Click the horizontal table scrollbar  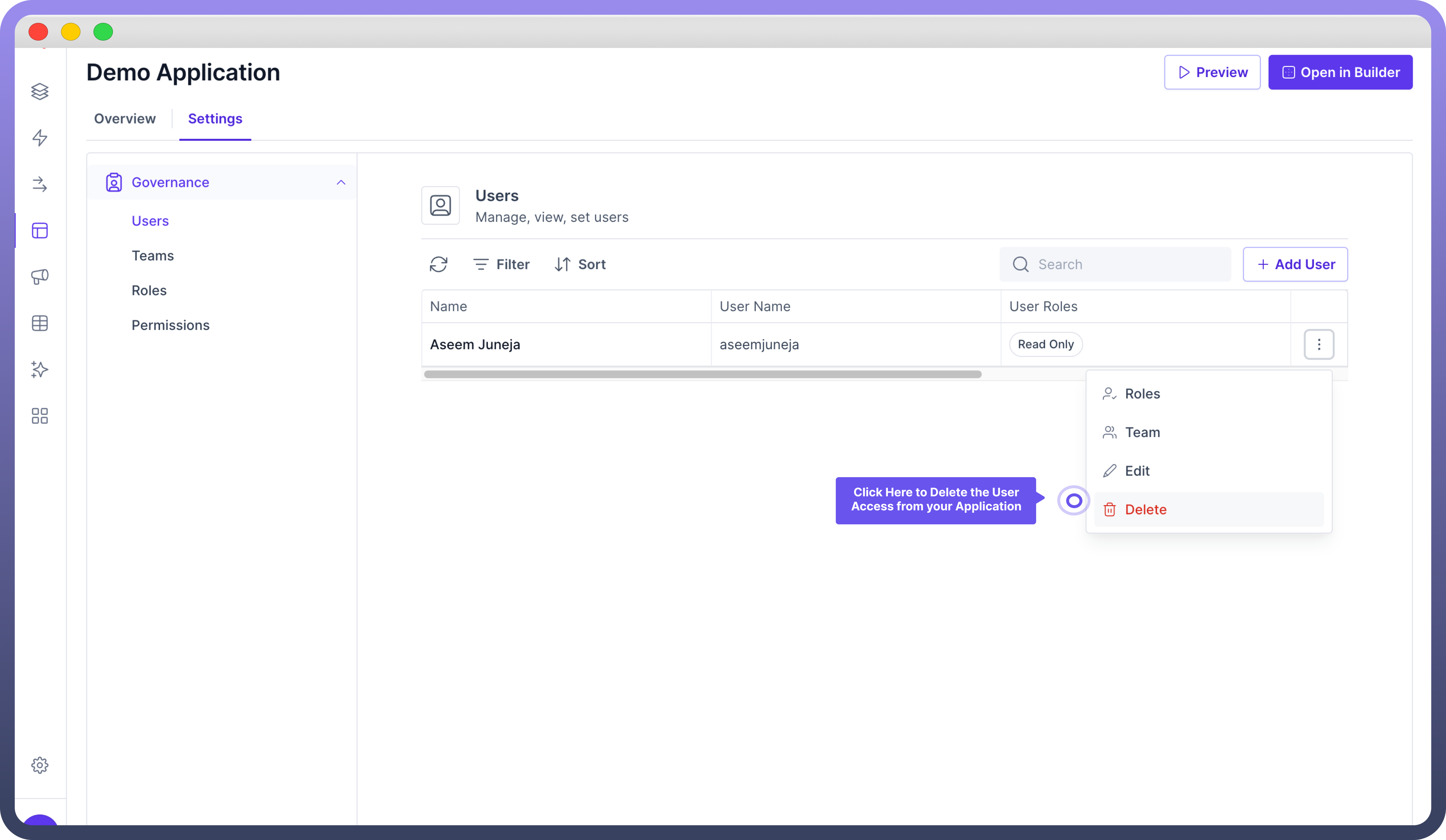702,374
